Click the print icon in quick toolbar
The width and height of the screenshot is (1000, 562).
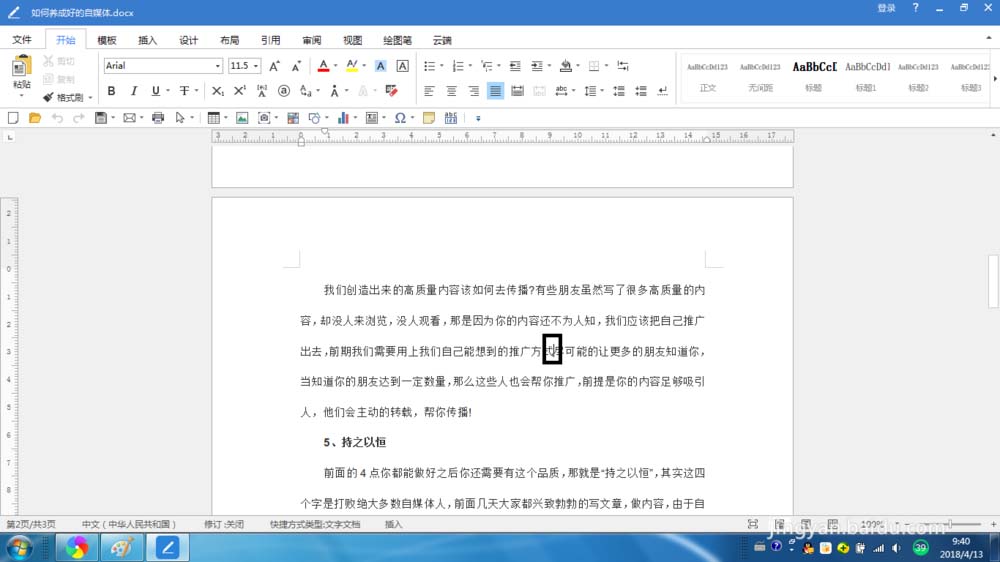click(x=157, y=118)
